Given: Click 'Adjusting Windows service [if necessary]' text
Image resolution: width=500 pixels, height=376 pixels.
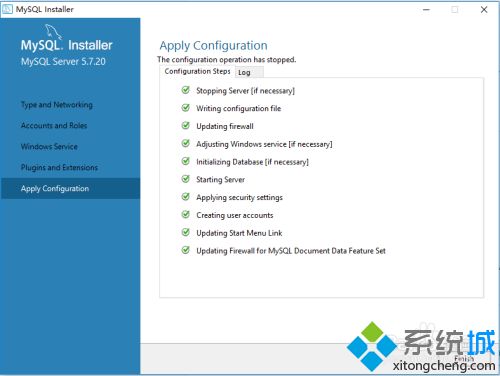Looking at the screenshot, I should tap(264, 144).
